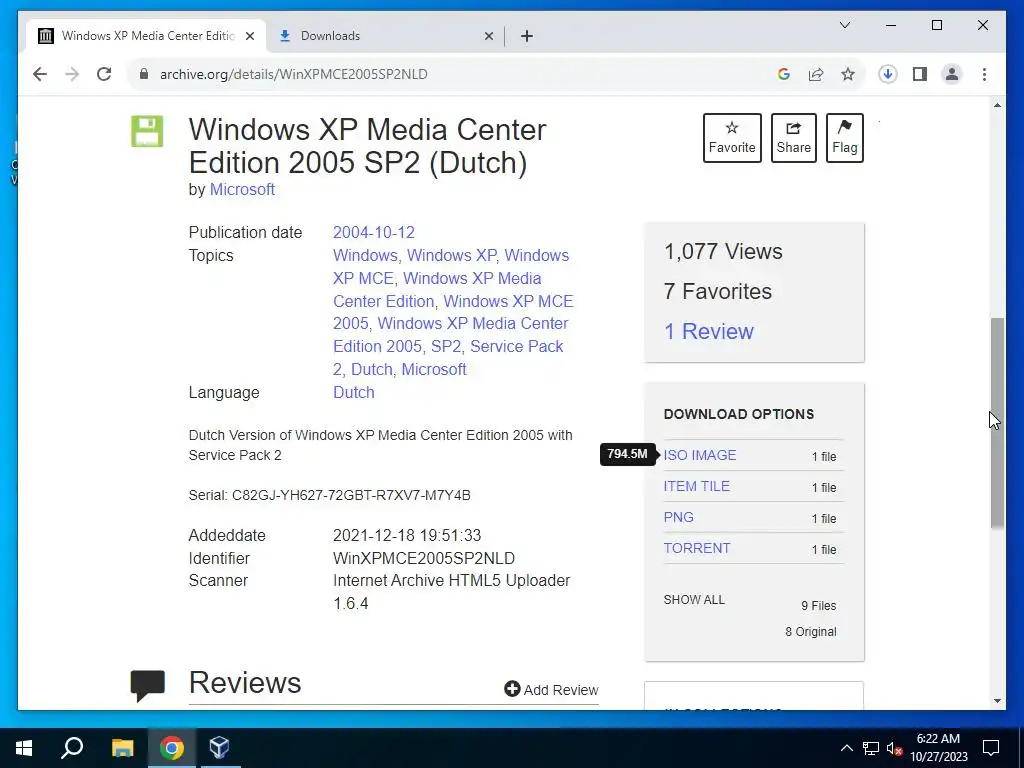This screenshot has height=768, width=1024.
Task: Click the Flag button
Action: 844,138
